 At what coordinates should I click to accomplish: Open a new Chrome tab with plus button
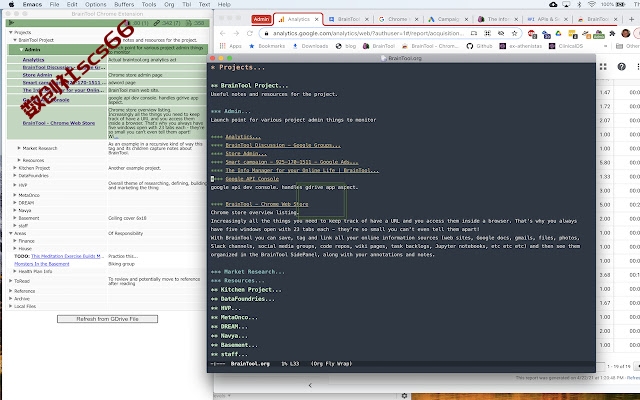[631, 19]
